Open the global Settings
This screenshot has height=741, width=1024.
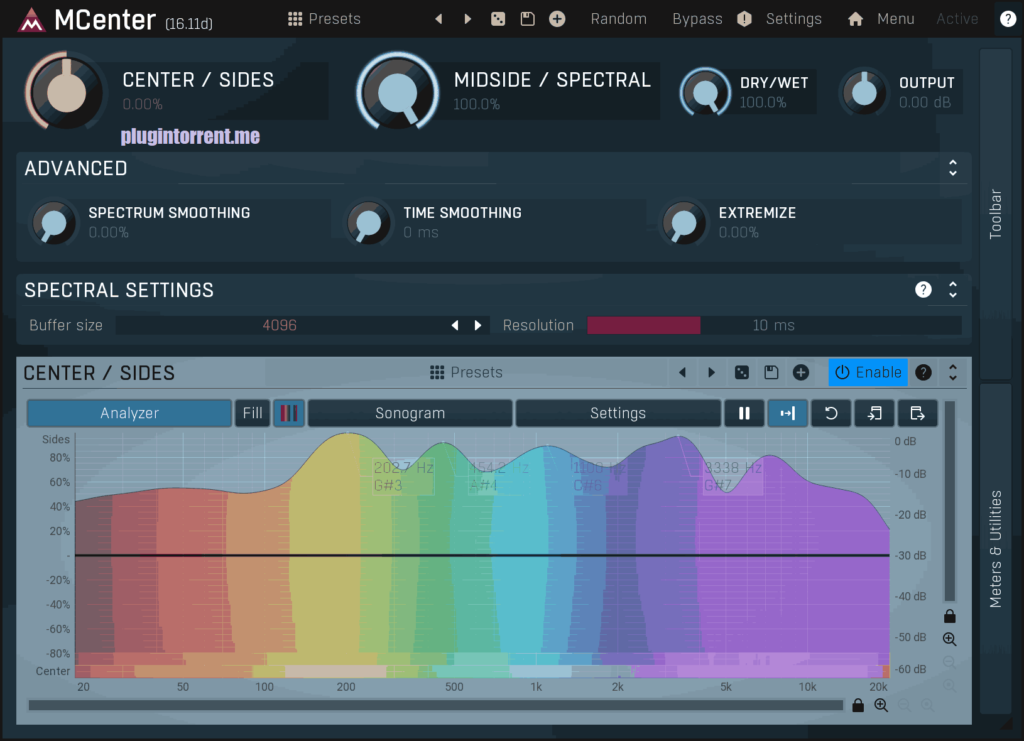(x=793, y=19)
